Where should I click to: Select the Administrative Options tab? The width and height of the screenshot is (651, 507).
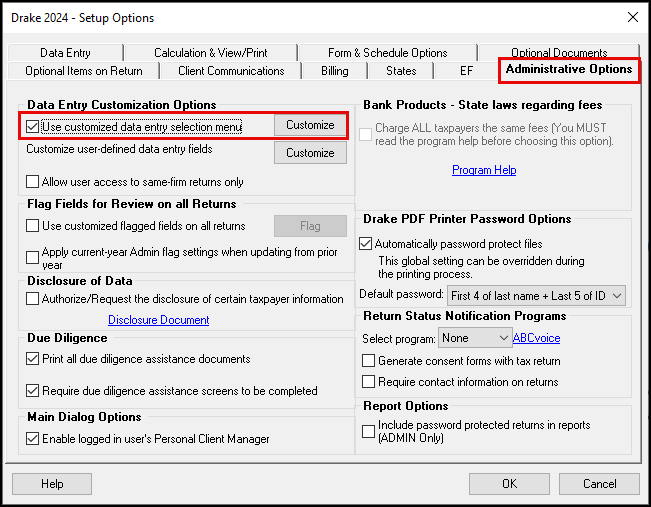[569, 69]
